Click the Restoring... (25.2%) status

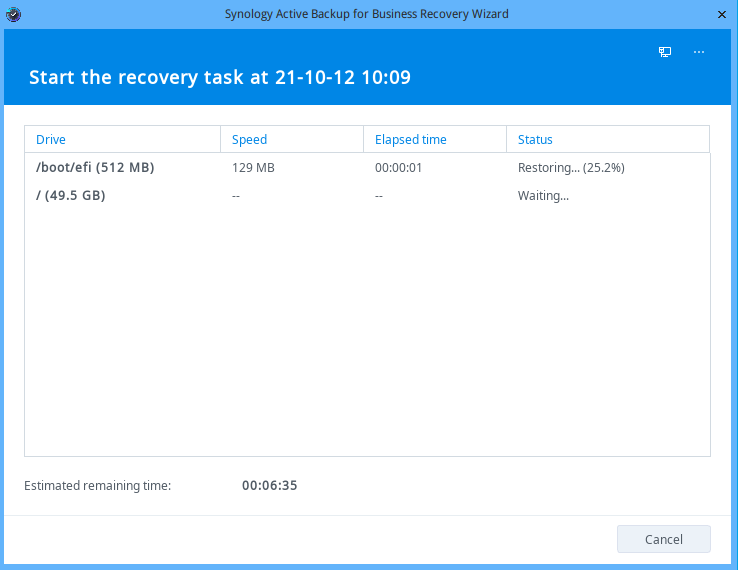click(570, 168)
